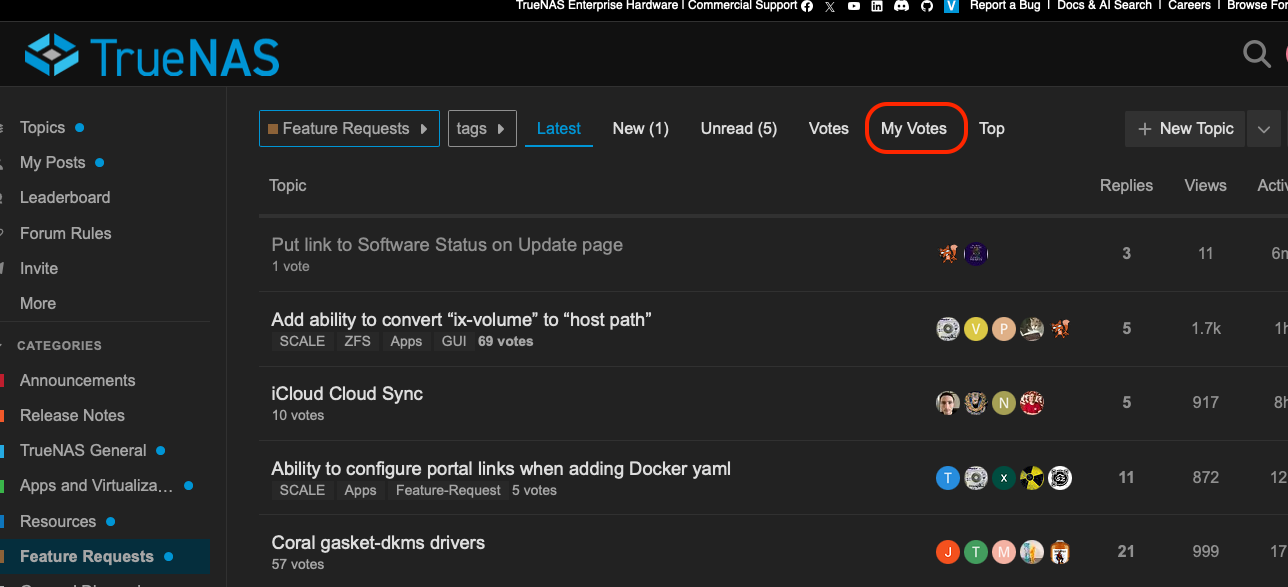Switch to the Unread (5) tab

tap(739, 128)
